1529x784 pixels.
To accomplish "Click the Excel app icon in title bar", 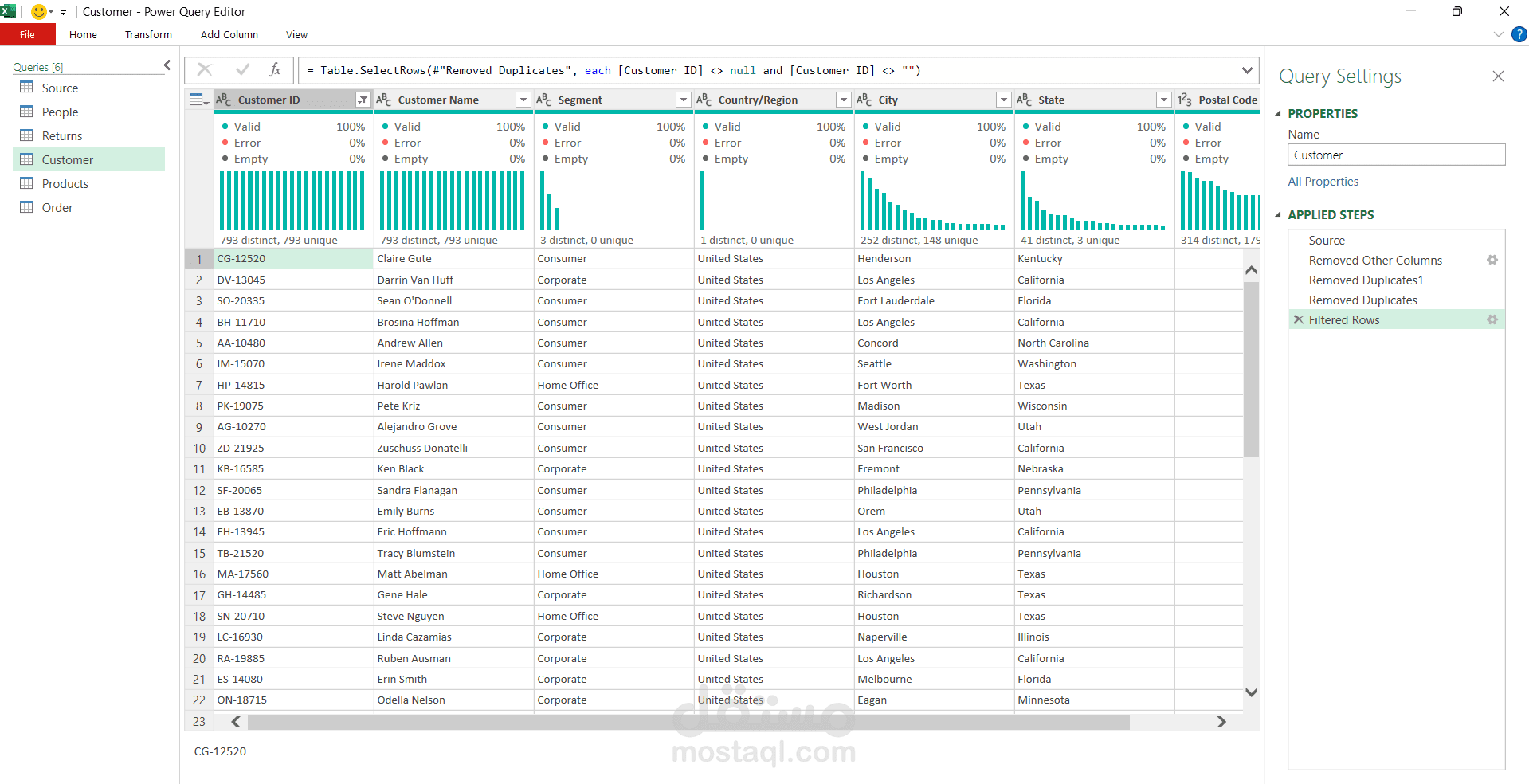I will 8,11.
